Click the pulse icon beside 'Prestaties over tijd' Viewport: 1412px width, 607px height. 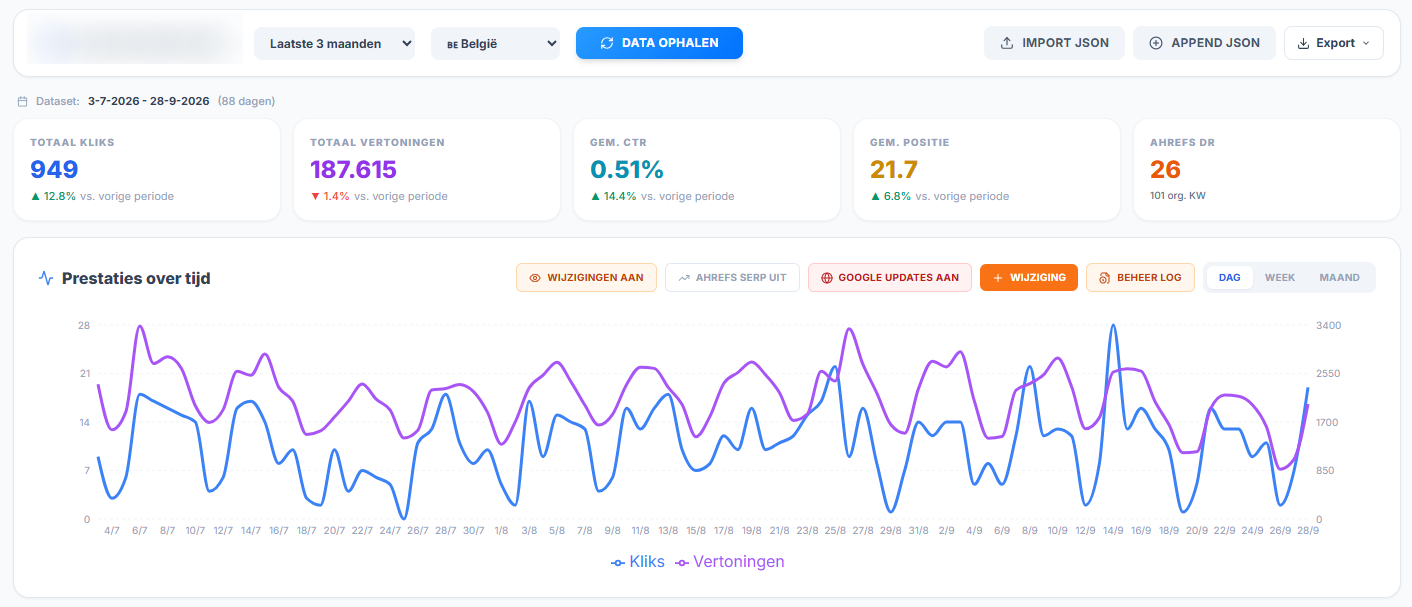click(x=46, y=278)
